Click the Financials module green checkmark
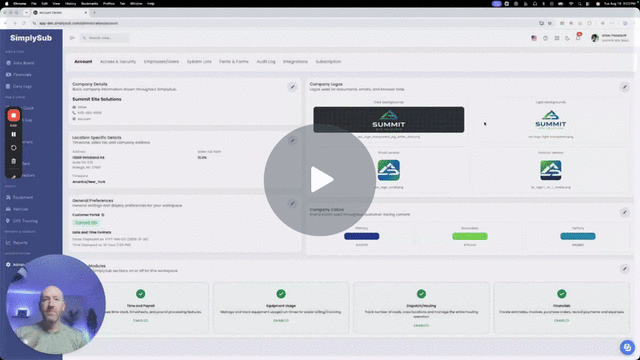Viewport: 640px width, 360px height. pos(562,294)
